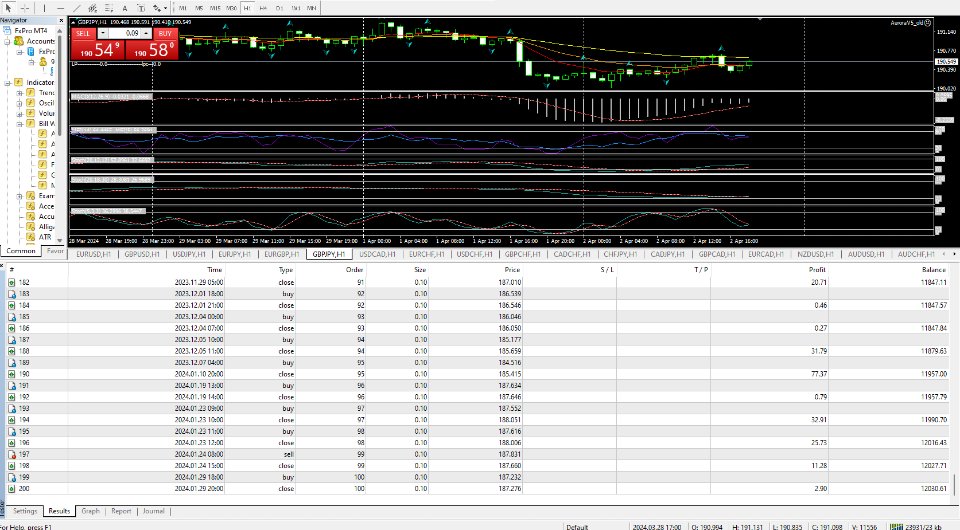
Task: Expand the Oscillators indicators node
Action: [20, 103]
